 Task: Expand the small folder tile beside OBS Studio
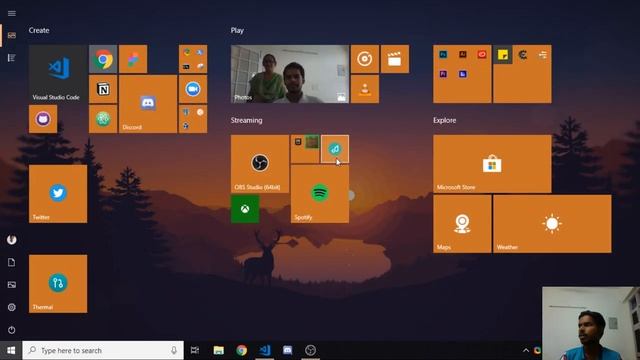pos(305,149)
